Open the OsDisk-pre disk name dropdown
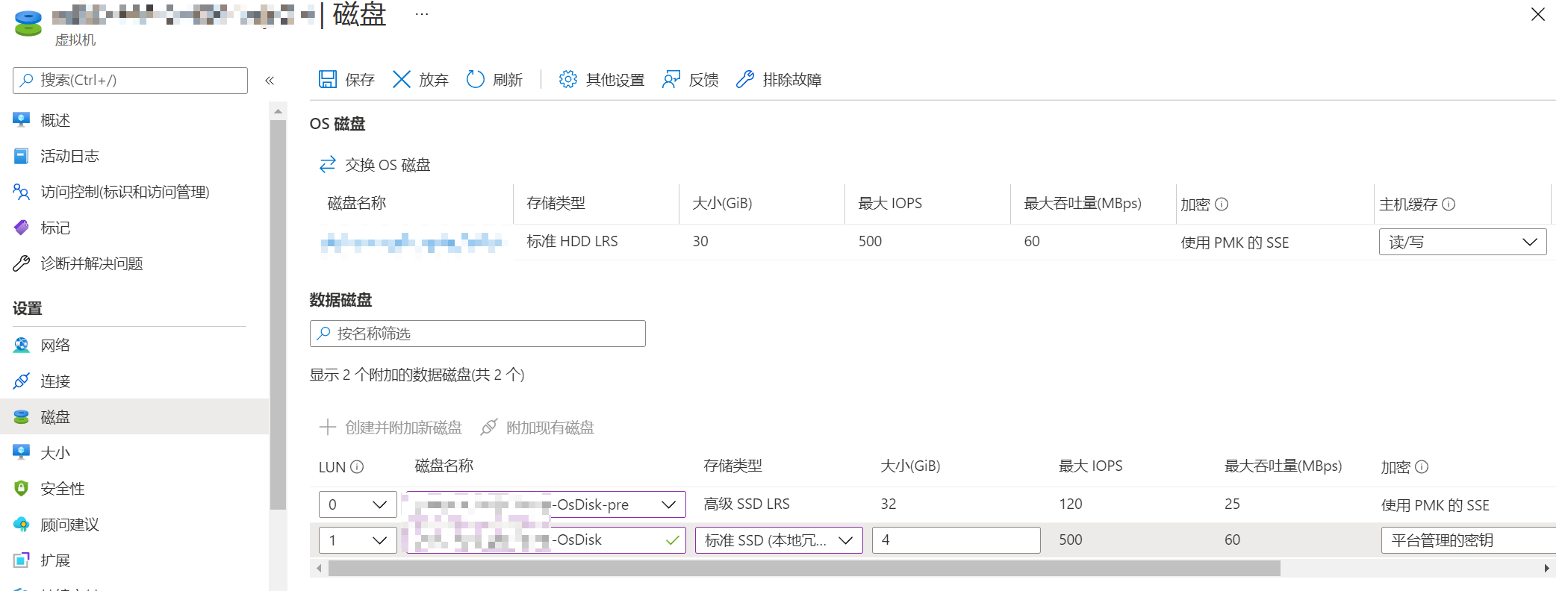 coord(546,504)
